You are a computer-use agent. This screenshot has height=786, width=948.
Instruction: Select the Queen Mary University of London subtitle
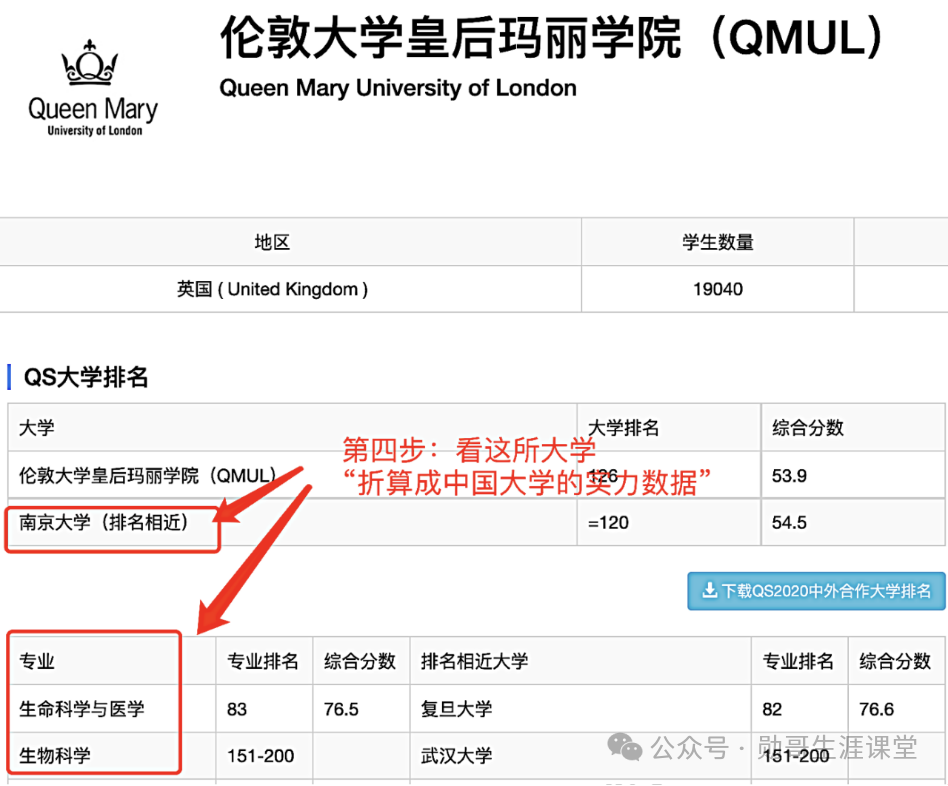click(398, 88)
